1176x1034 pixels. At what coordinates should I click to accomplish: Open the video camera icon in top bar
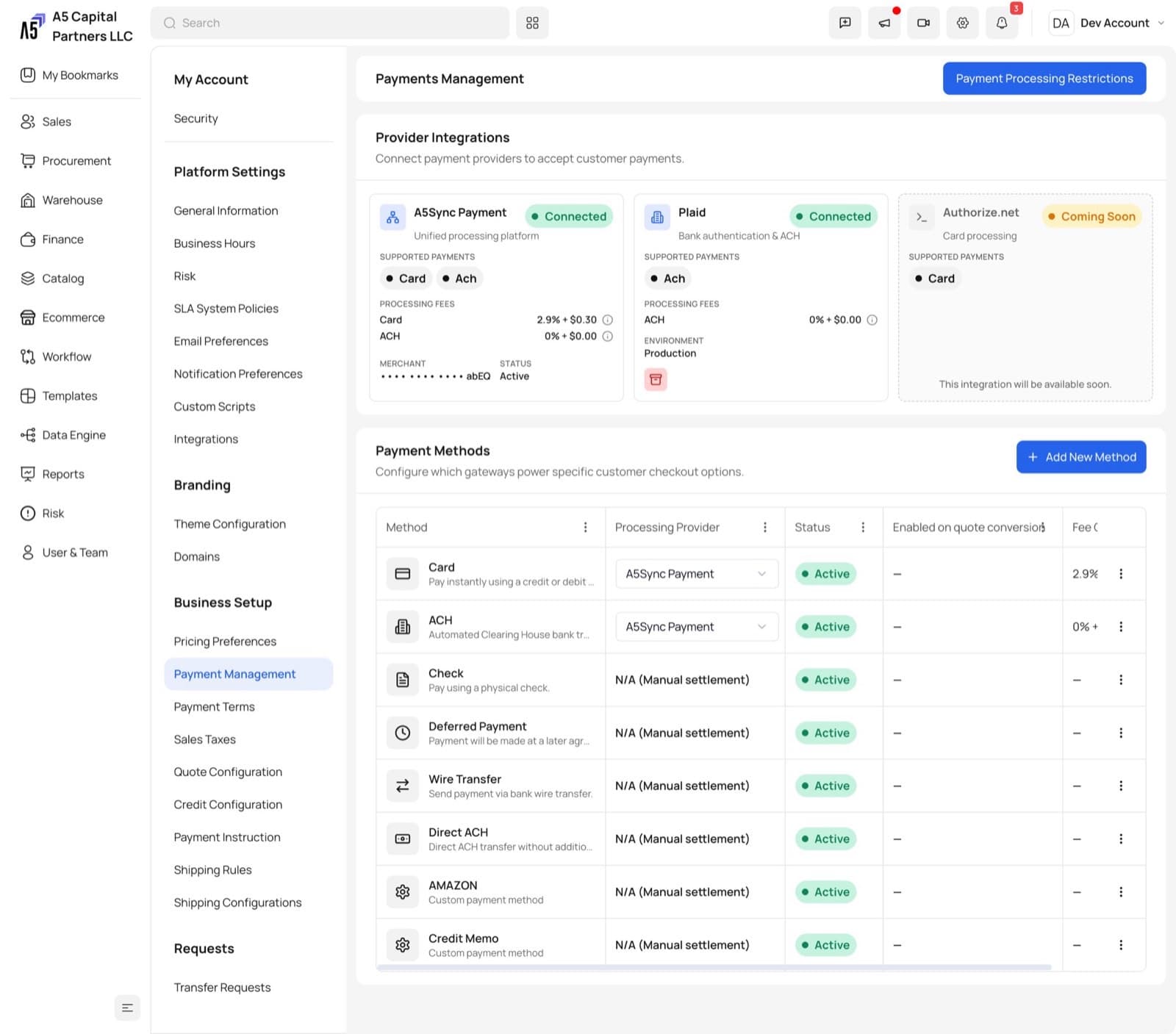[x=923, y=23]
